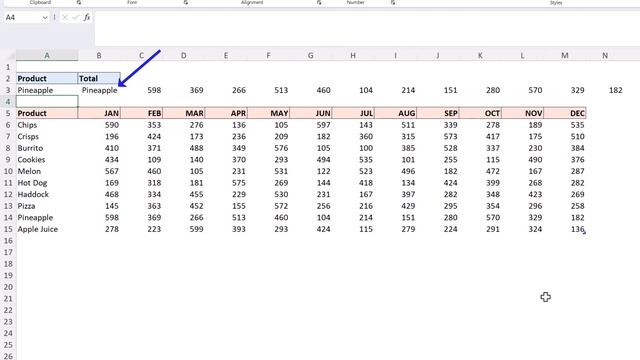The width and height of the screenshot is (640, 360).
Task: Click inside the formula bar input area
Action: [x=367, y=29]
